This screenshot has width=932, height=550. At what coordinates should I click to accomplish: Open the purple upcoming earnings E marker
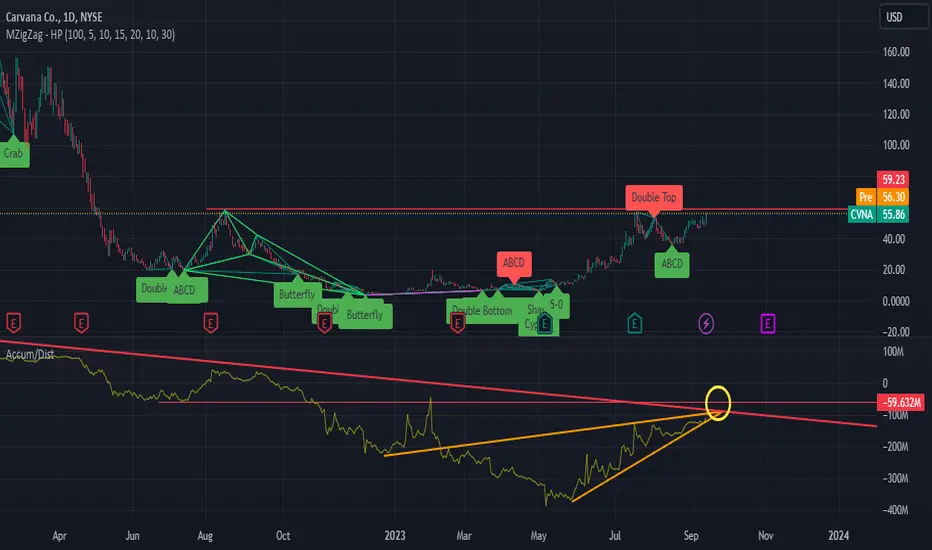pos(767,323)
